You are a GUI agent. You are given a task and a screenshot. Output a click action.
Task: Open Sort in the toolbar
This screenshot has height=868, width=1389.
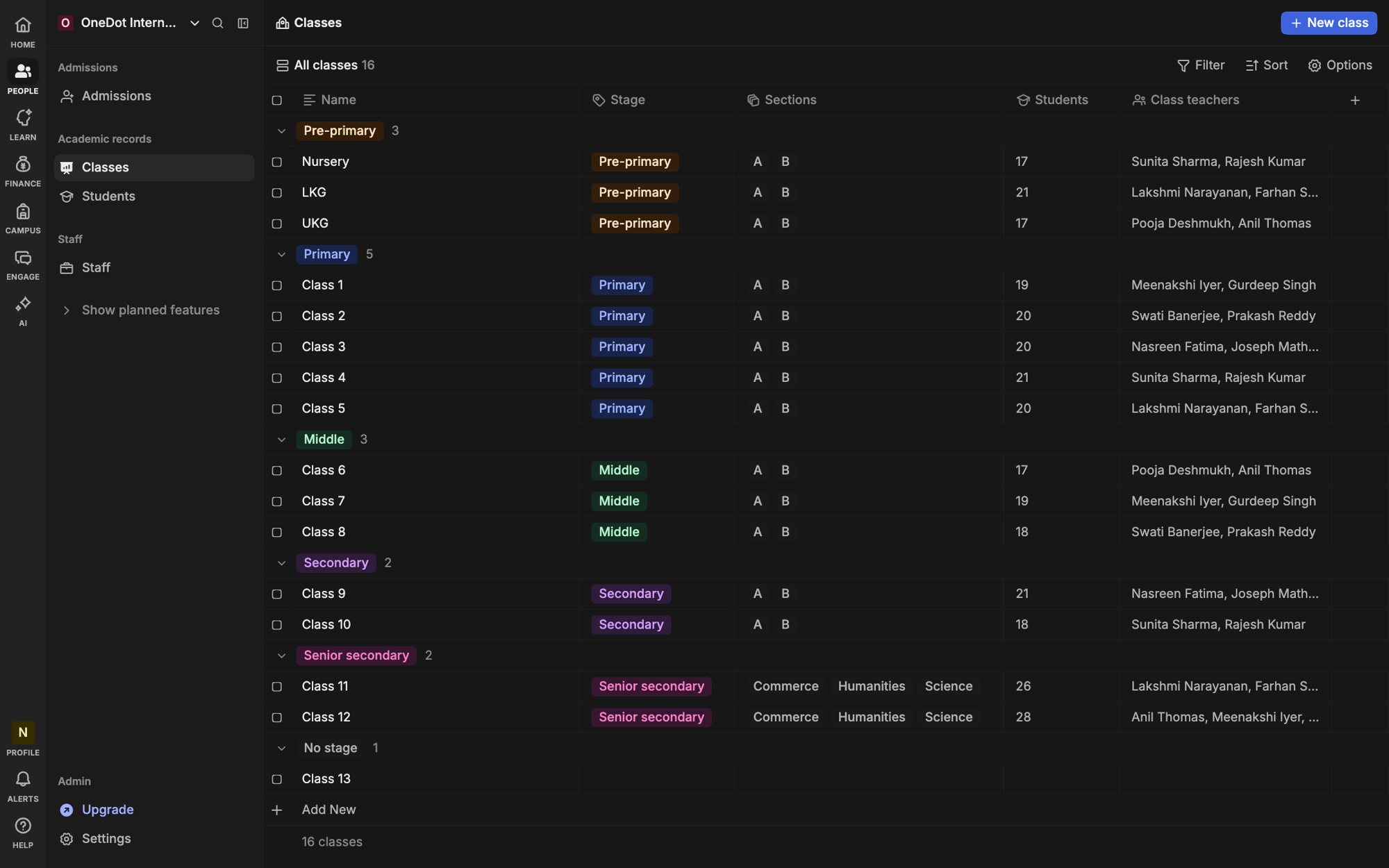[x=1266, y=65]
